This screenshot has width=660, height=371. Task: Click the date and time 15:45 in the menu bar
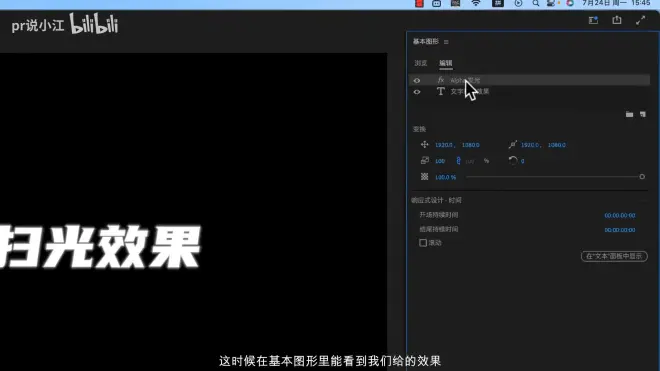616,3
